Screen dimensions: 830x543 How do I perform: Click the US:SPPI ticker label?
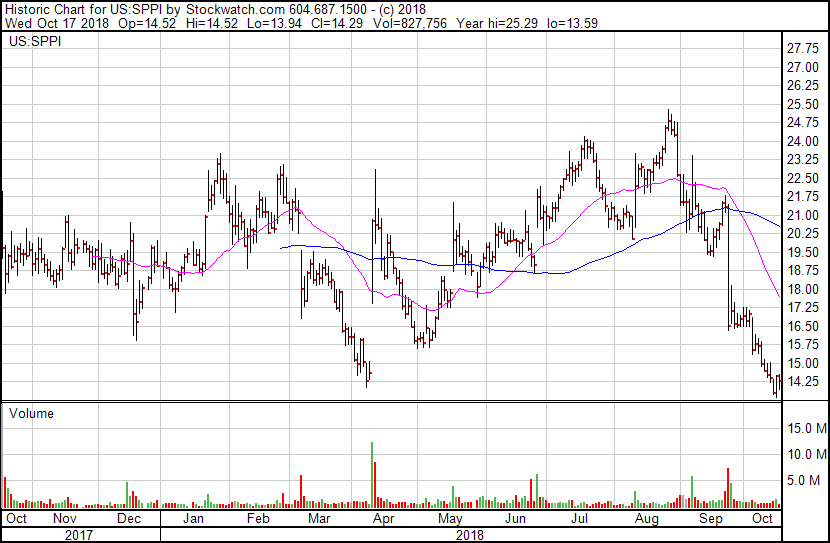click(x=31, y=43)
